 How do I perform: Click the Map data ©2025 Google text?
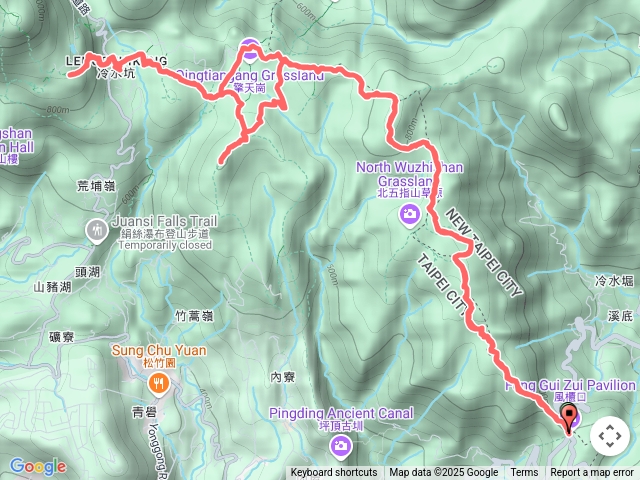pyautogui.click(x=444, y=473)
